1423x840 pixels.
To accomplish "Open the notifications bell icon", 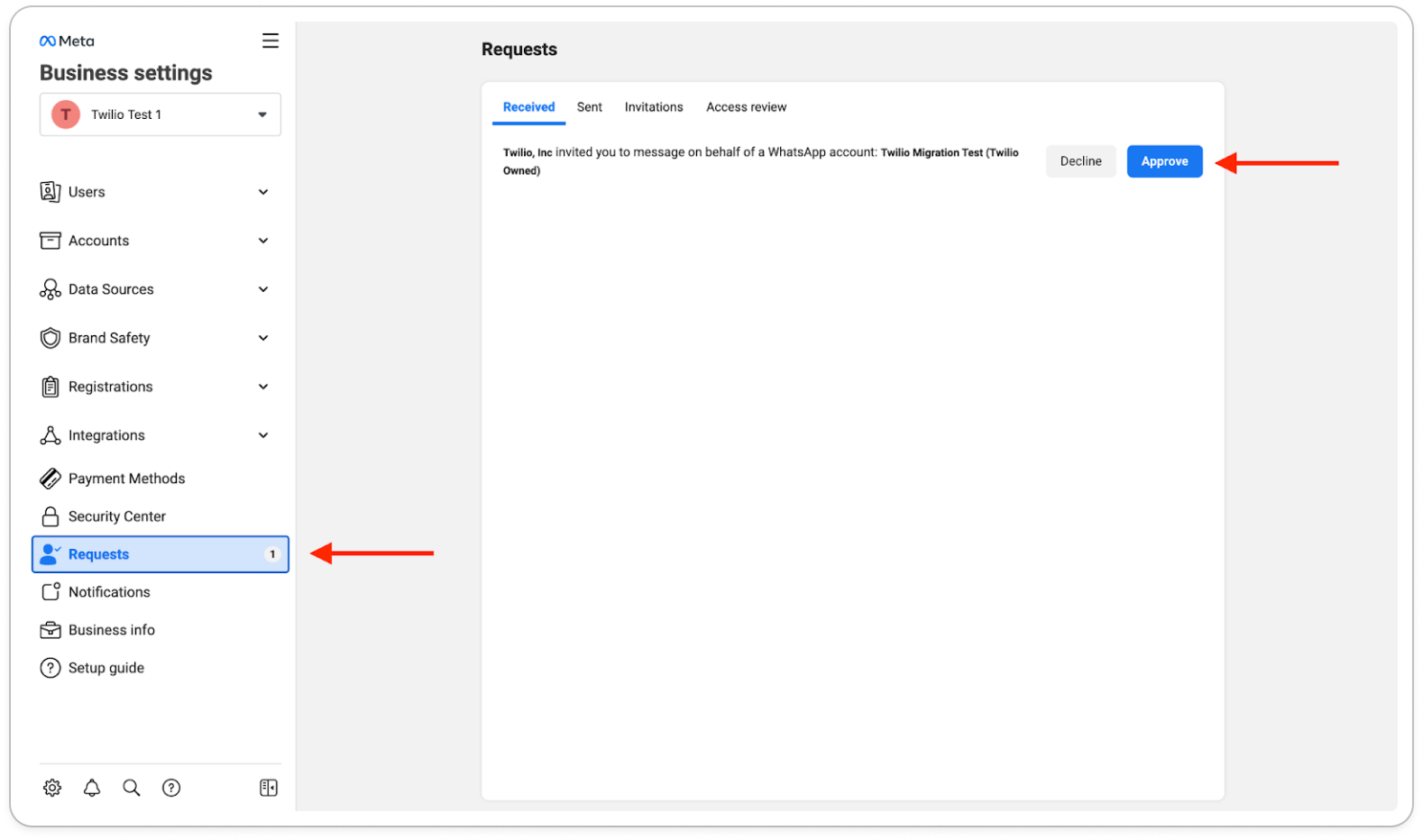I will point(92,788).
